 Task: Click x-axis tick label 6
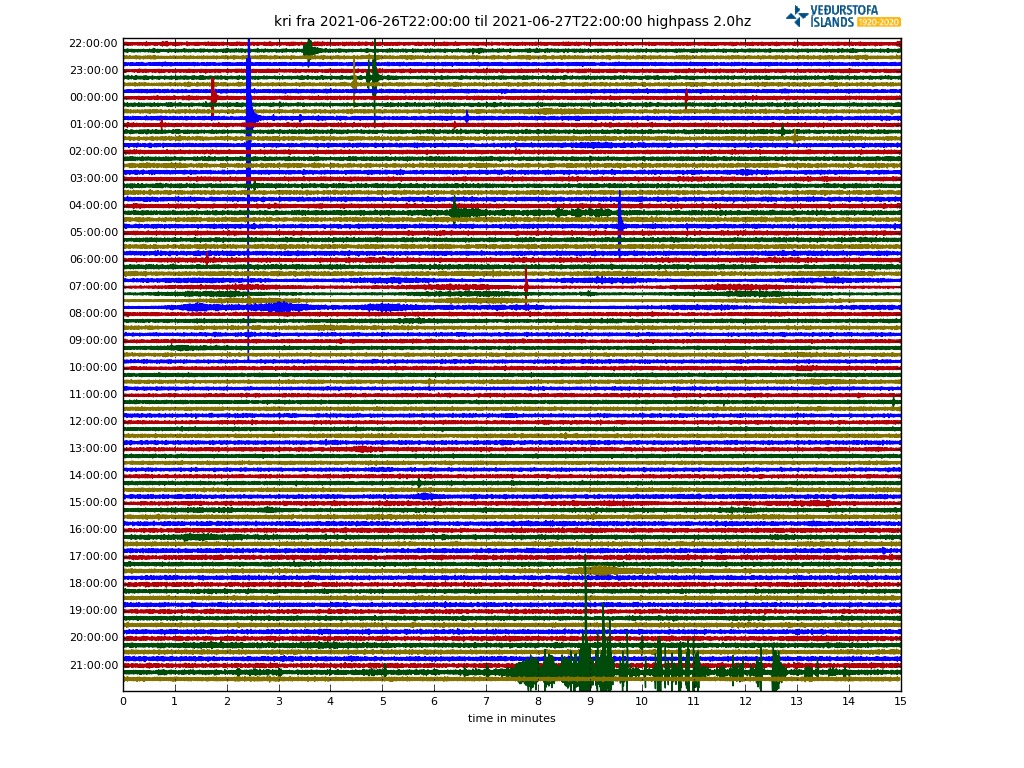[x=434, y=701]
